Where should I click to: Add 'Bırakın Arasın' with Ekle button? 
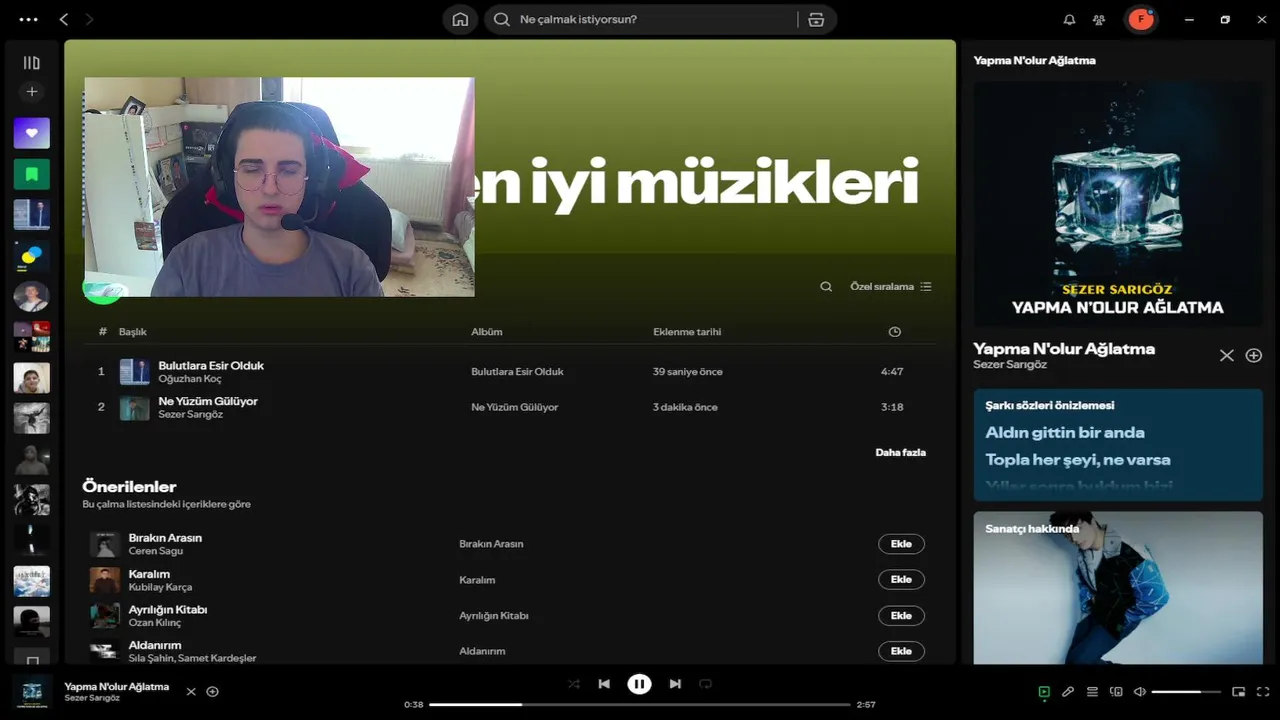click(x=901, y=544)
